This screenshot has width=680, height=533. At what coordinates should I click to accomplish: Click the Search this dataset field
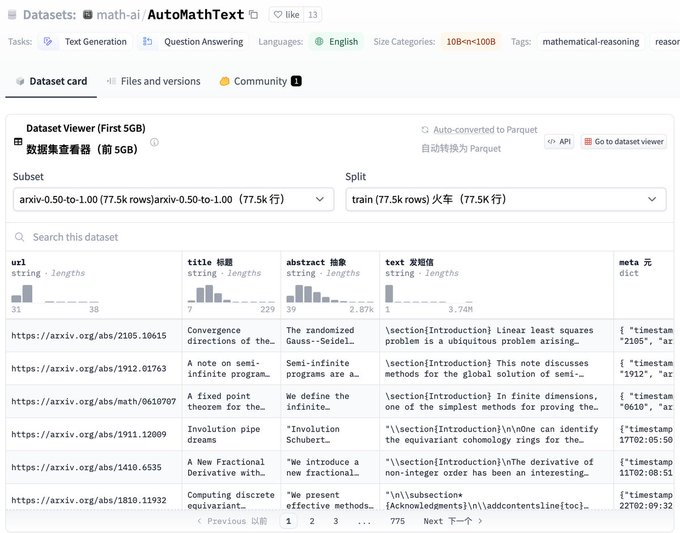340,237
